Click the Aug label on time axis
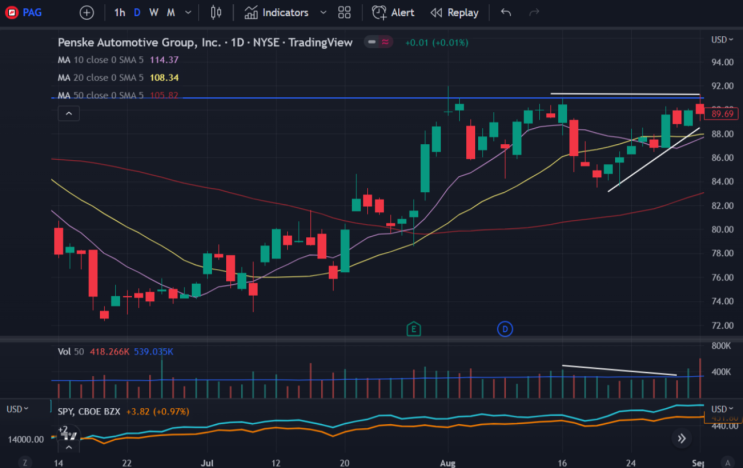The height and width of the screenshot is (468, 743). (447, 463)
